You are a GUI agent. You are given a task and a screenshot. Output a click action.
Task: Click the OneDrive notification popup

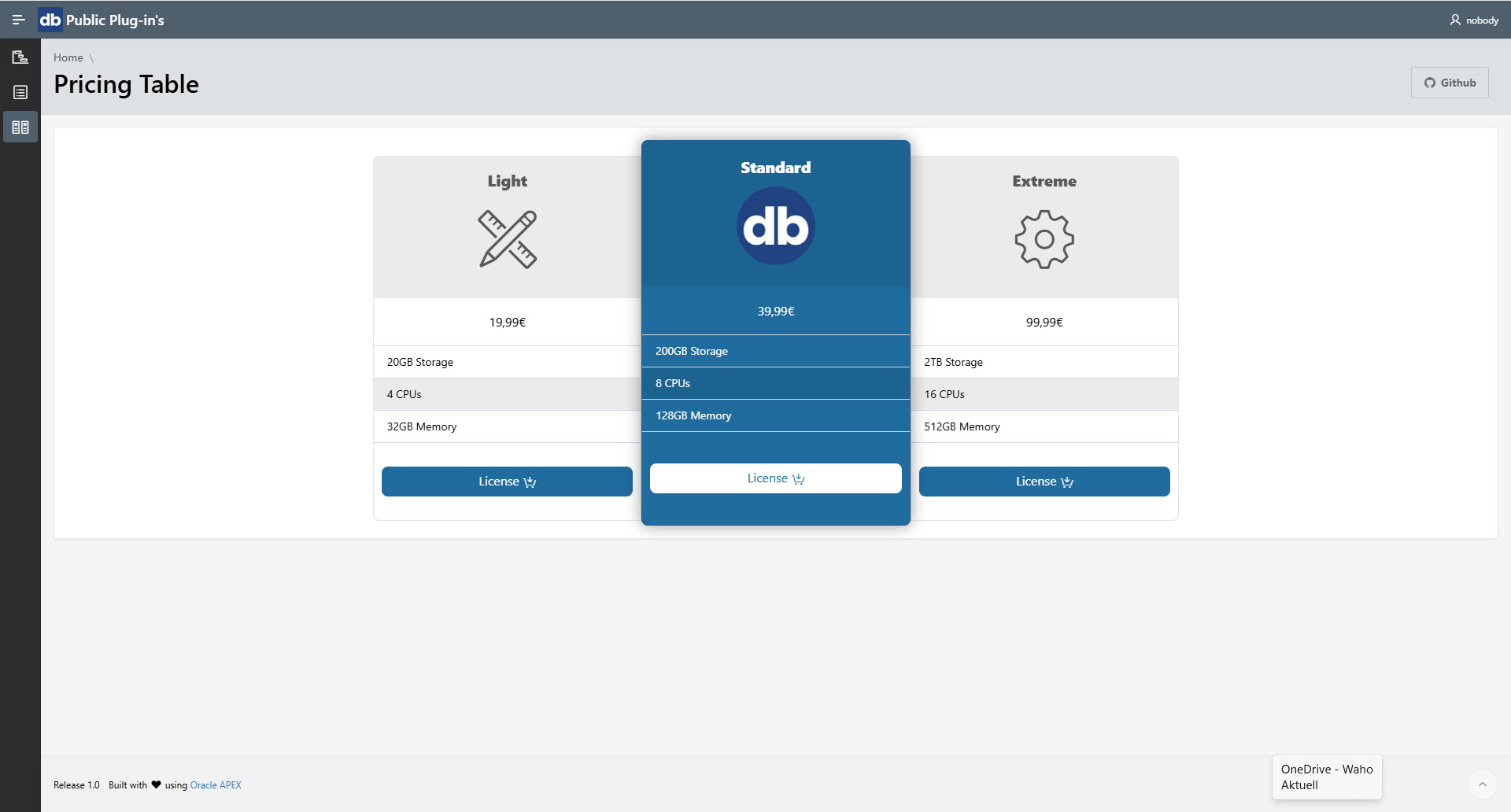click(1327, 777)
